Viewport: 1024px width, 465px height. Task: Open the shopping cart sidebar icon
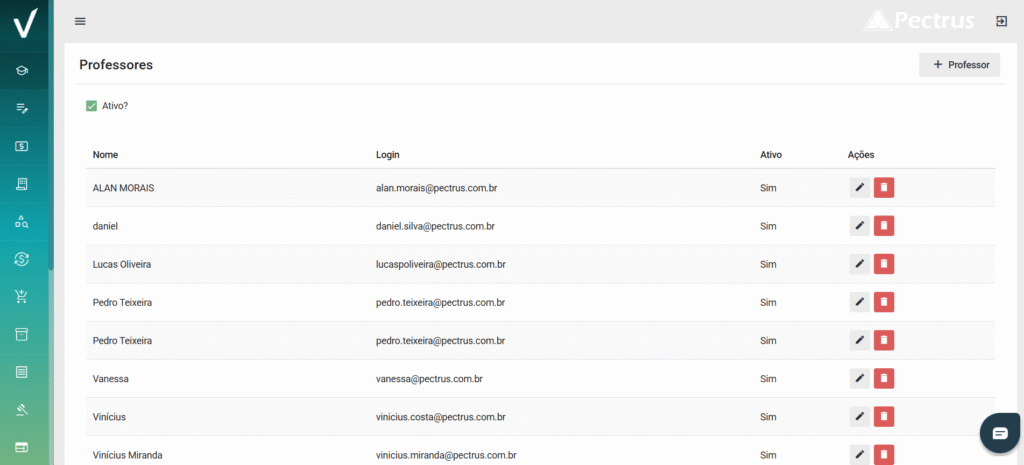coord(22,297)
